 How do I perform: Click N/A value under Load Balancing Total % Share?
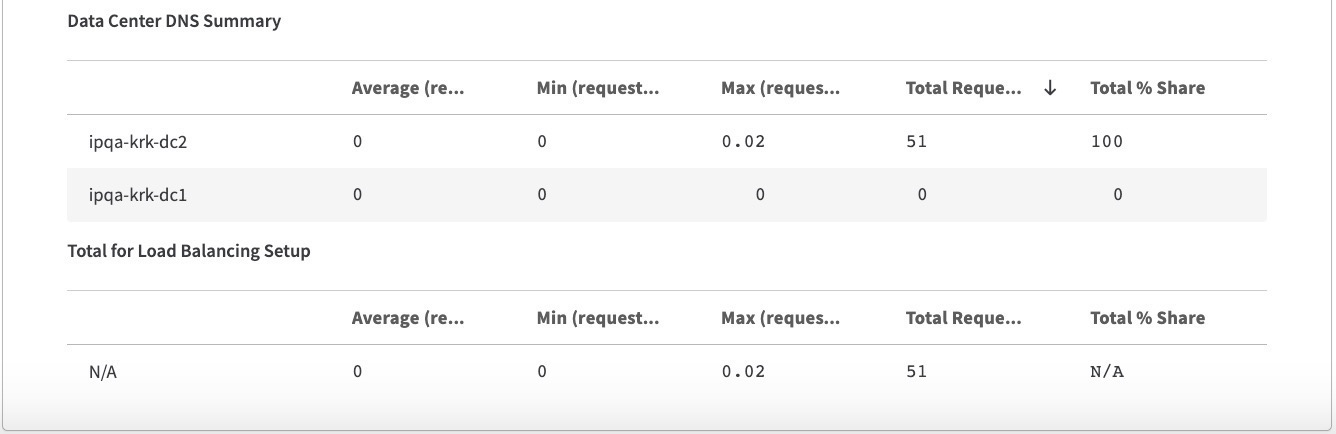[x=1107, y=372]
